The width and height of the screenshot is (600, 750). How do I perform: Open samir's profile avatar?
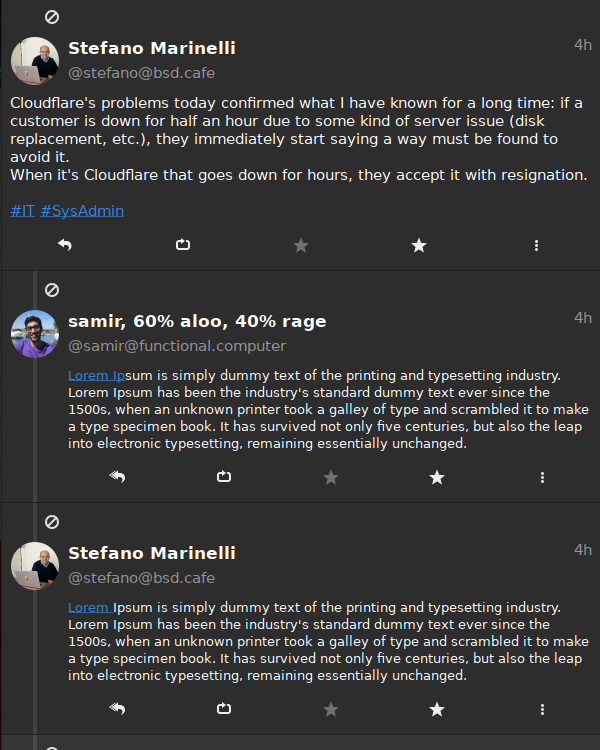point(35,333)
